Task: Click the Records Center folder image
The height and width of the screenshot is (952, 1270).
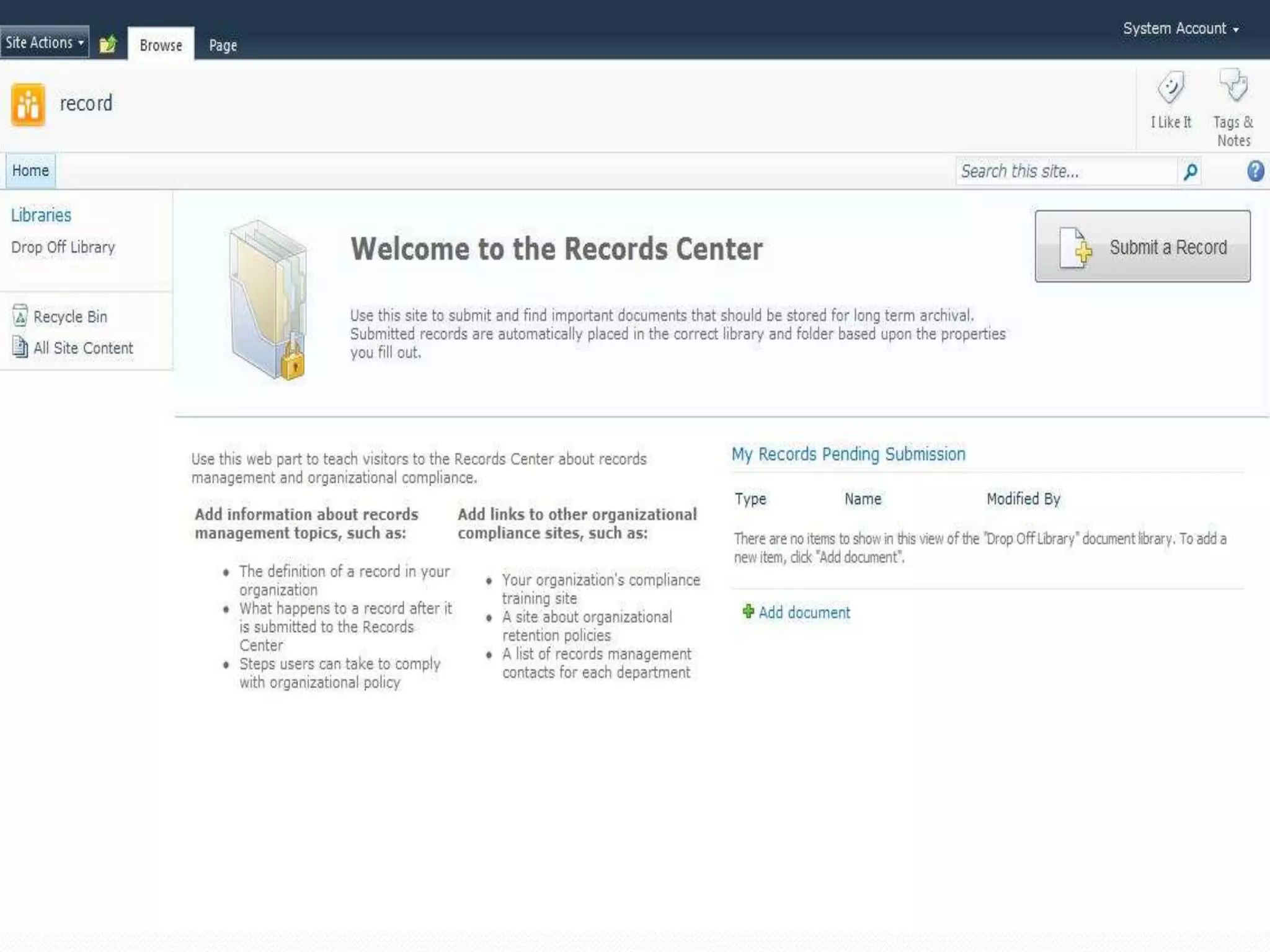Action: click(x=269, y=300)
